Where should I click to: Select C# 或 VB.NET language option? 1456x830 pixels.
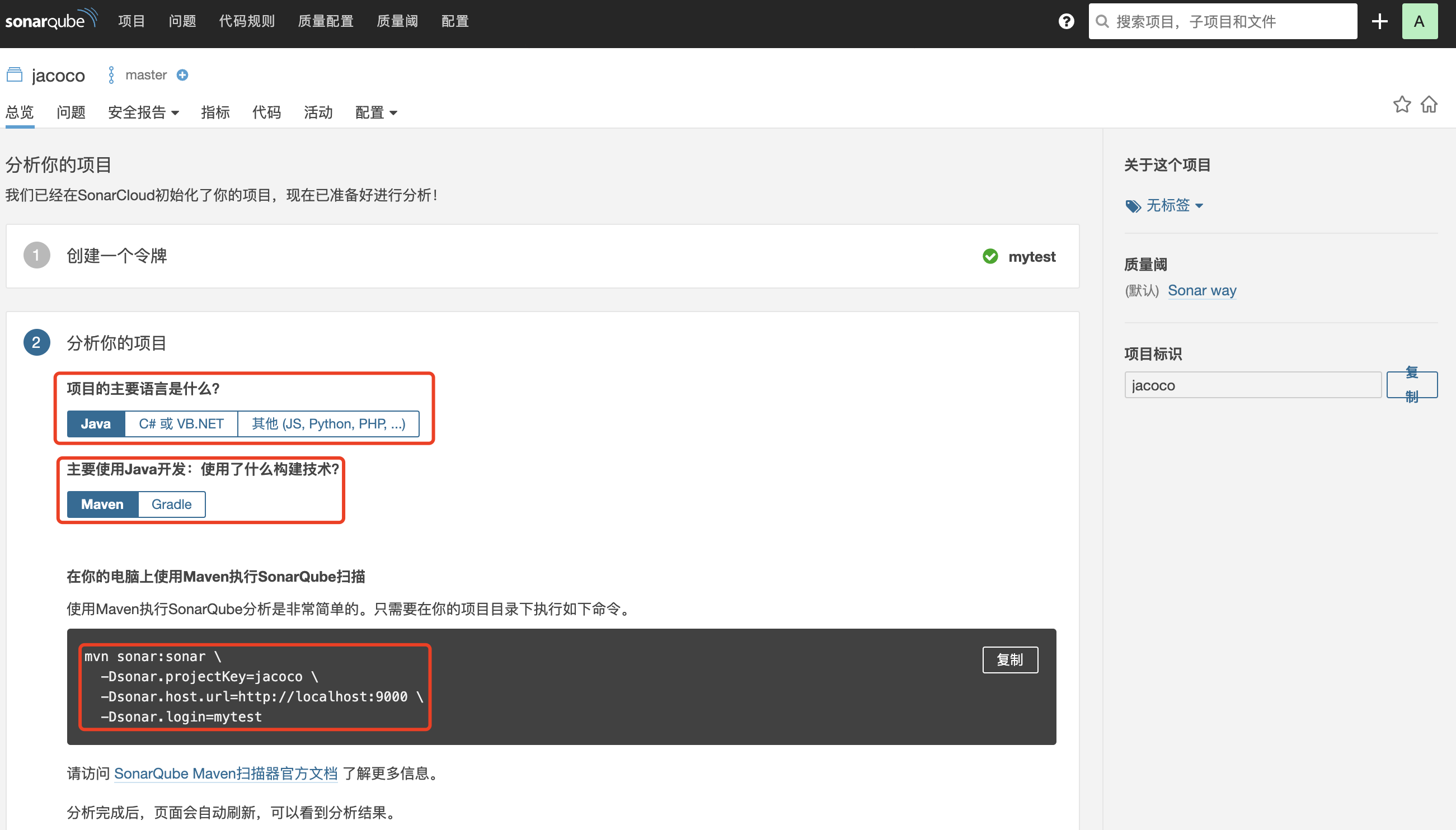[x=181, y=423]
